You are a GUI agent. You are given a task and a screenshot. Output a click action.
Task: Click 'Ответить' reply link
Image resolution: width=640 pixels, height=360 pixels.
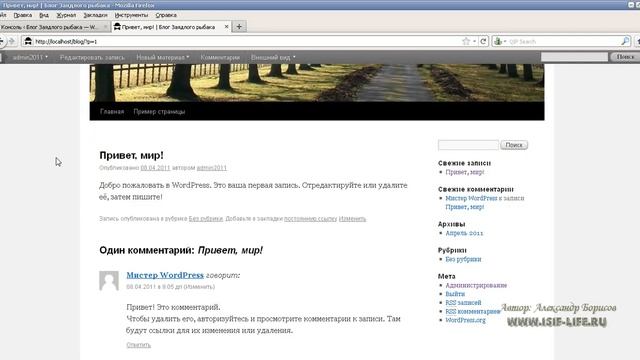point(138,345)
